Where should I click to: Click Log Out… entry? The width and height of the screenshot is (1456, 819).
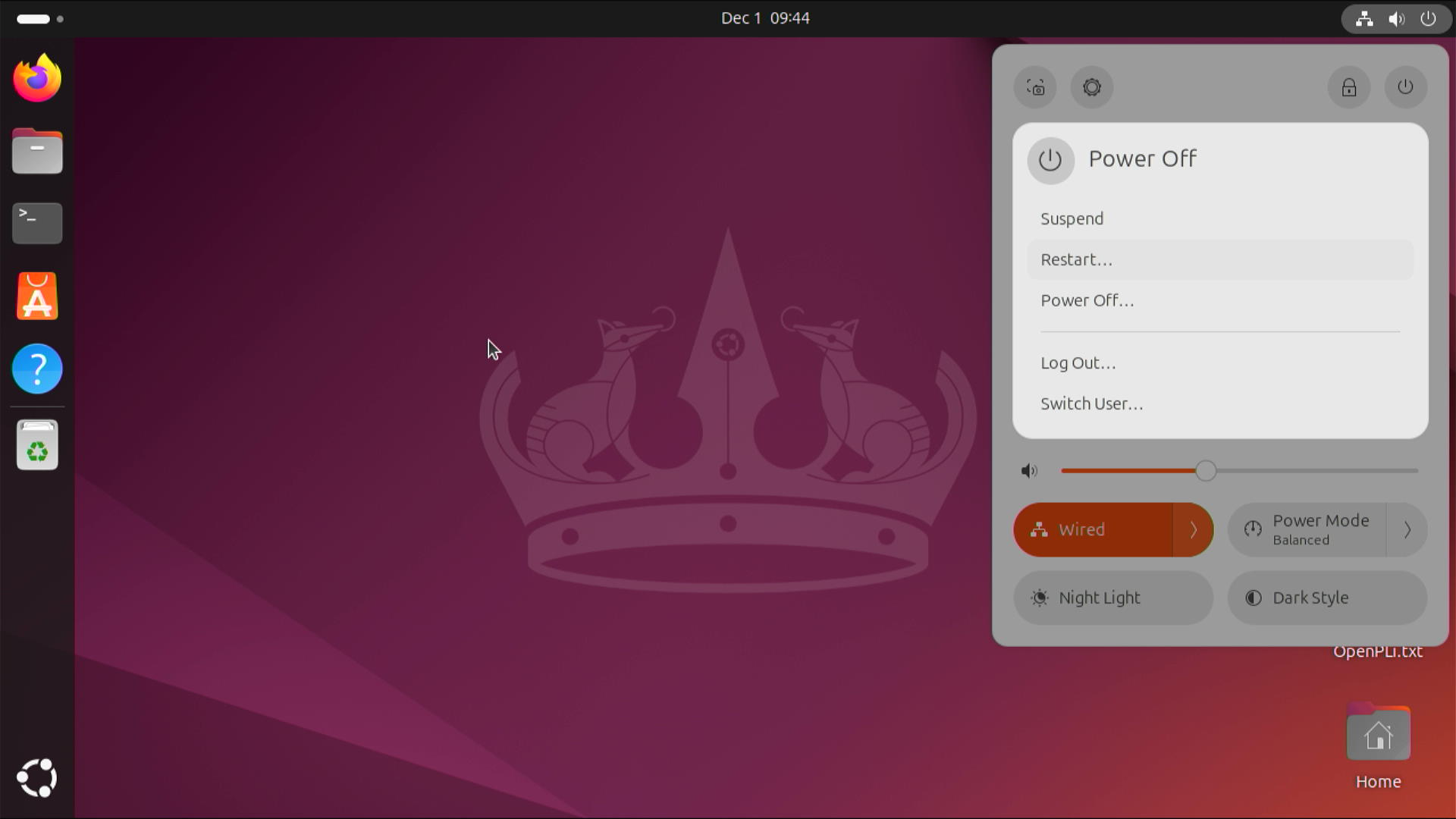(1078, 362)
